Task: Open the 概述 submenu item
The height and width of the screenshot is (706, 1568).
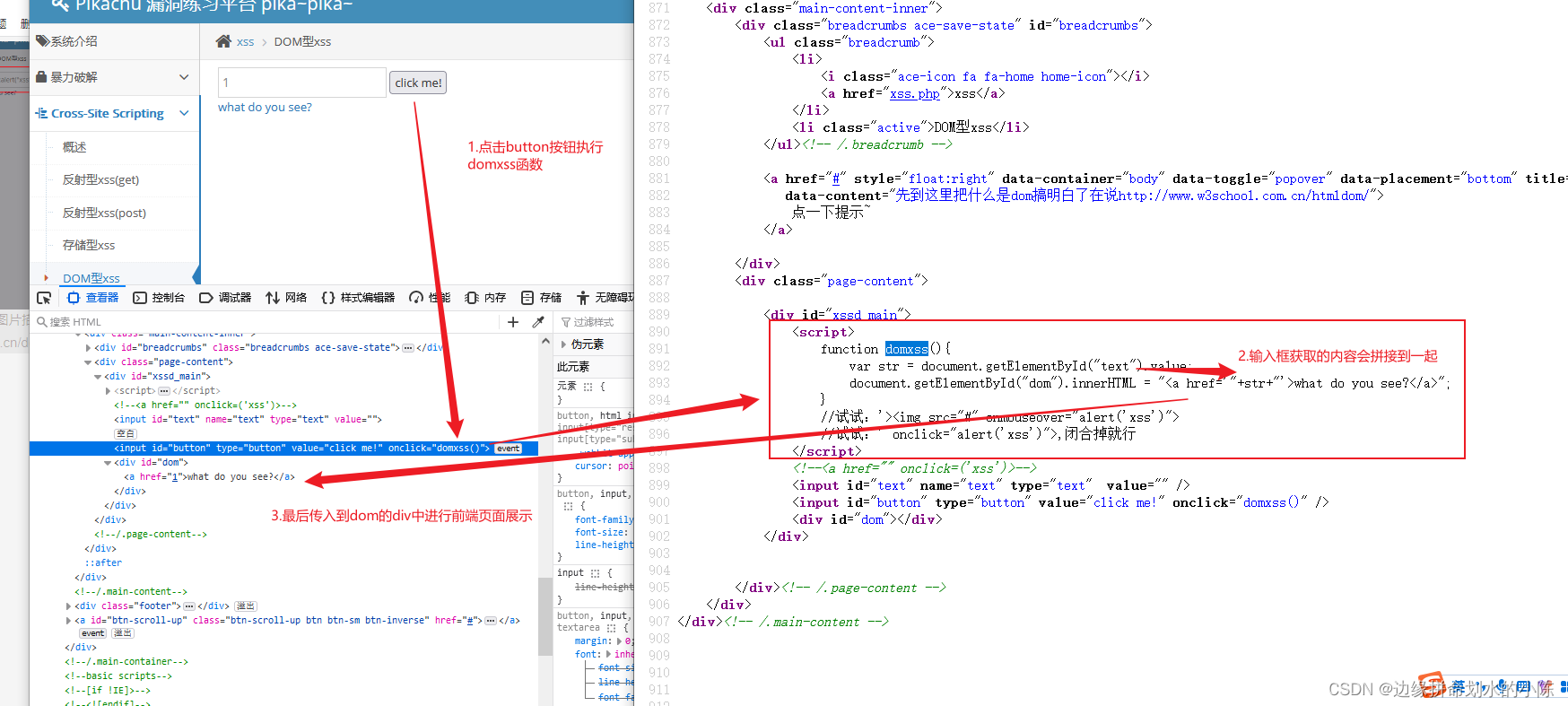Action: pos(74,147)
